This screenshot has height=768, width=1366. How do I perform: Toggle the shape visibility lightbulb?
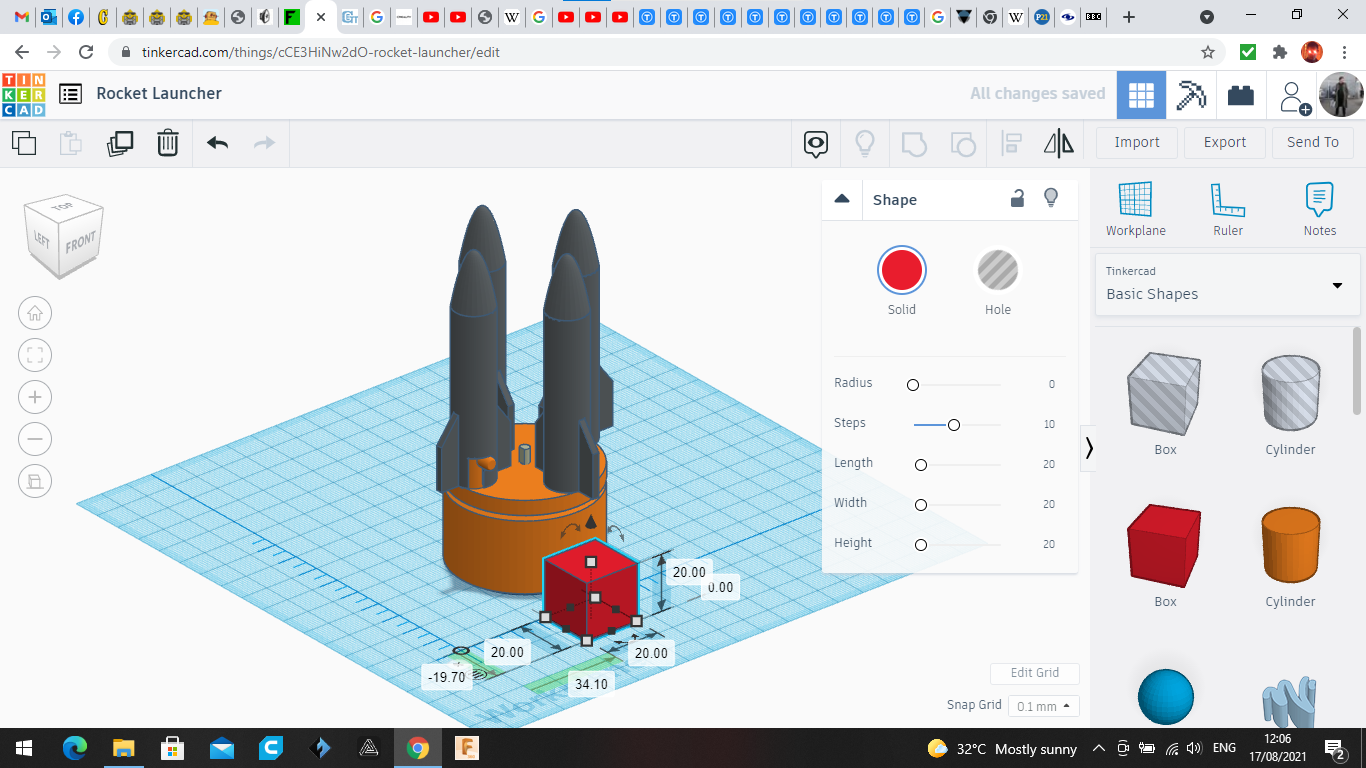(x=1050, y=198)
